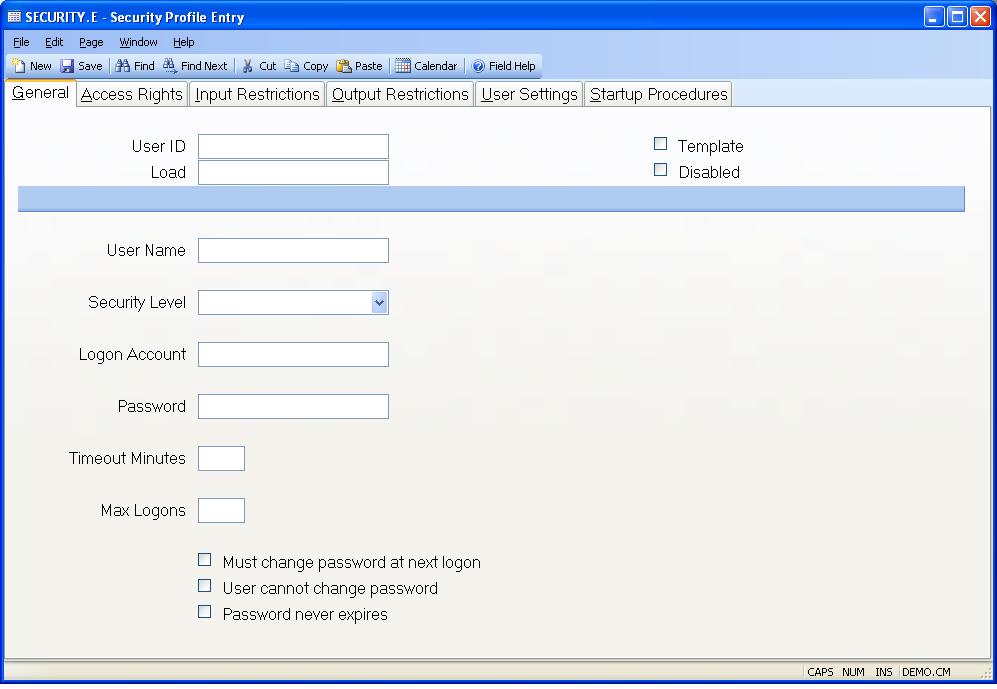
Task: Focus the Password field
Action: (293, 407)
